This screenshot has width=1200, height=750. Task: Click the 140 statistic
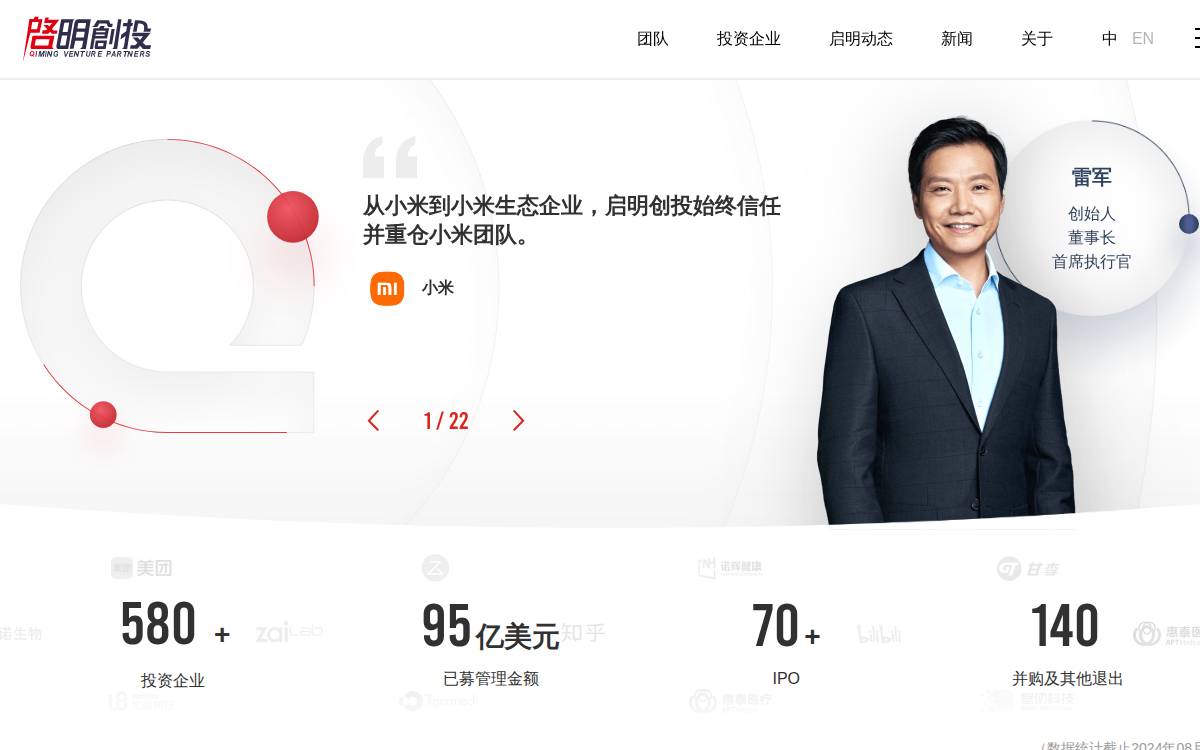coord(1065,626)
